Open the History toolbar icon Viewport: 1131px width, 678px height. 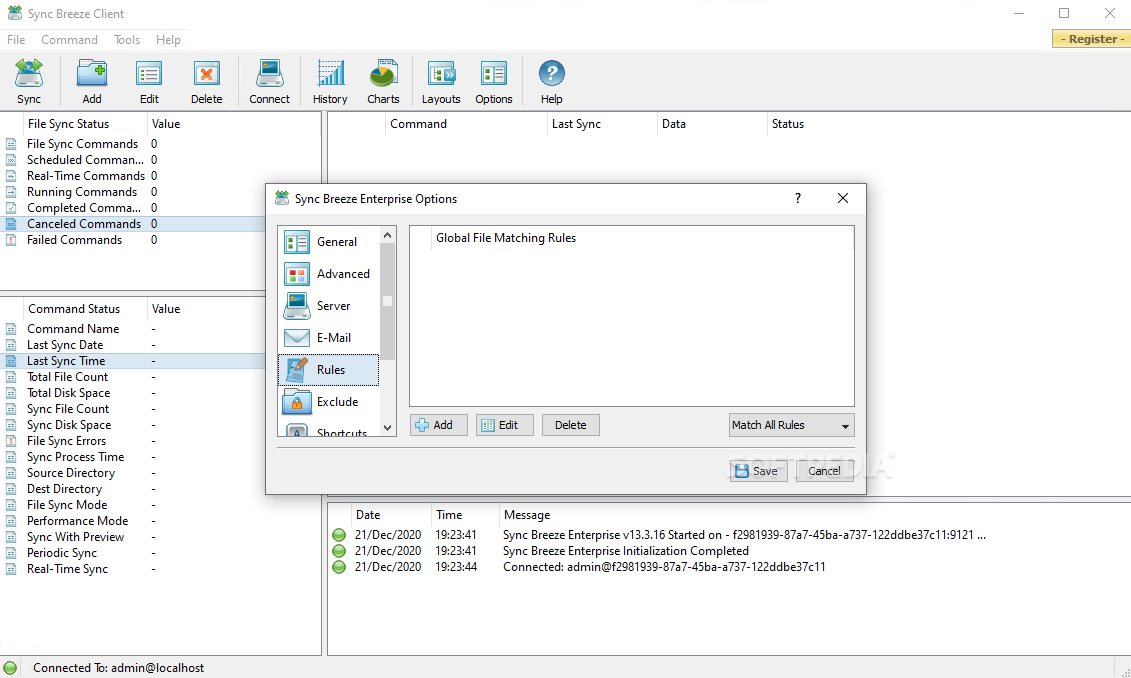click(x=330, y=82)
